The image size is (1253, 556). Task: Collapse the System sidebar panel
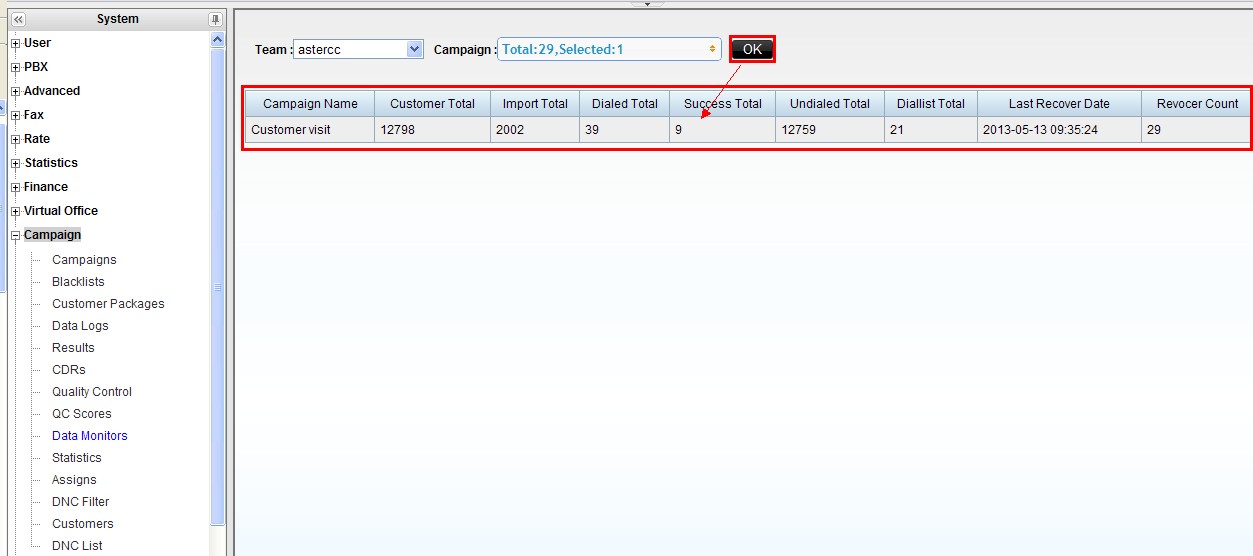coord(18,19)
